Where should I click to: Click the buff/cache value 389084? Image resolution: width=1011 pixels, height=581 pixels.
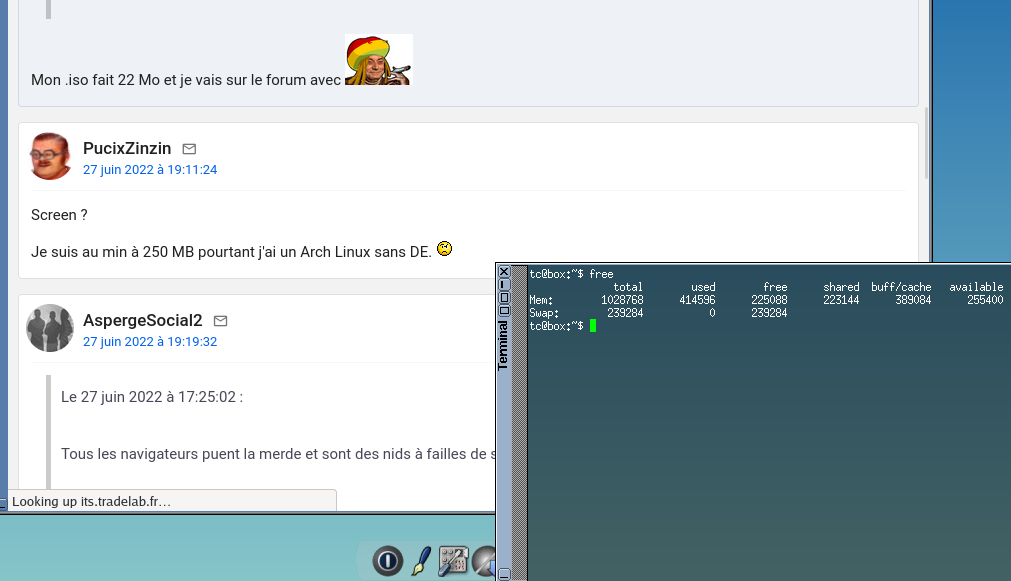pos(913,300)
